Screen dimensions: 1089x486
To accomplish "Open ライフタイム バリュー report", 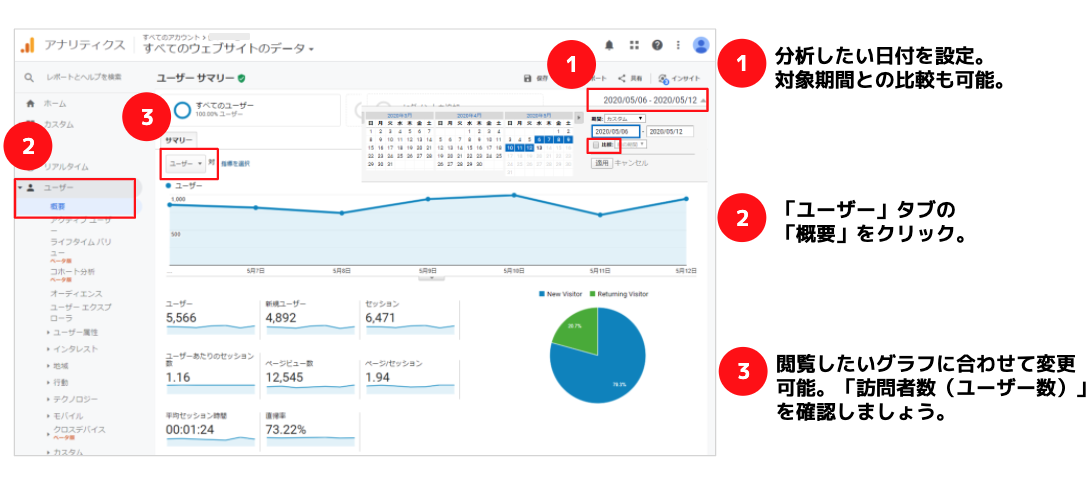I will 80,247.
